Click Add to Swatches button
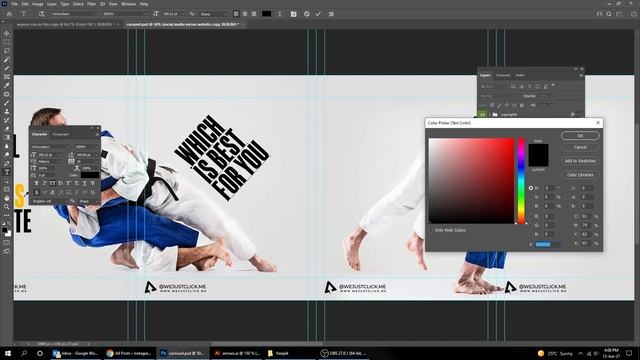Image resolution: width=640 pixels, height=360 pixels. pyautogui.click(x=580, y=161)
